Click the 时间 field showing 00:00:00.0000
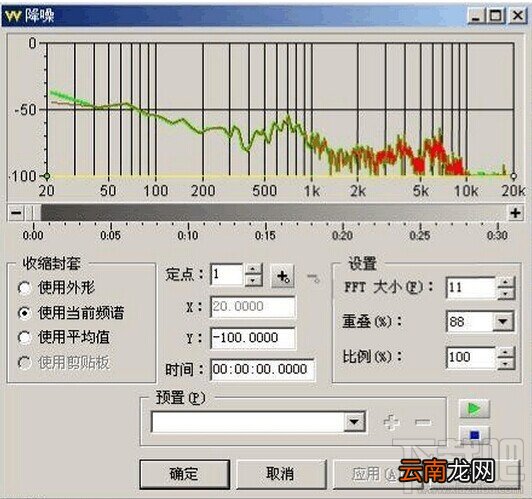 (x=262, y=369)
